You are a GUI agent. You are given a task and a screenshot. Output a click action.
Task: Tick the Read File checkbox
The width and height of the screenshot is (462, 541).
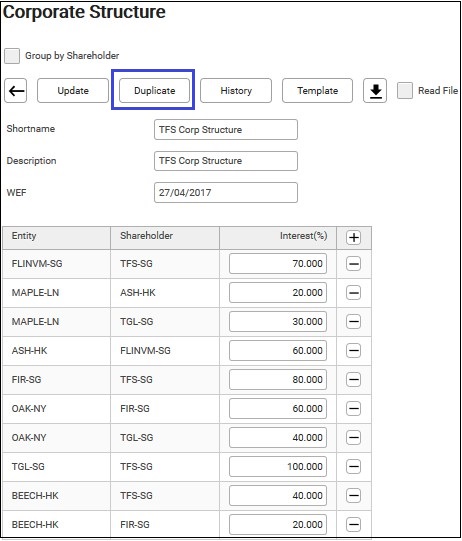pyautogui.click(x=405, y=91)
